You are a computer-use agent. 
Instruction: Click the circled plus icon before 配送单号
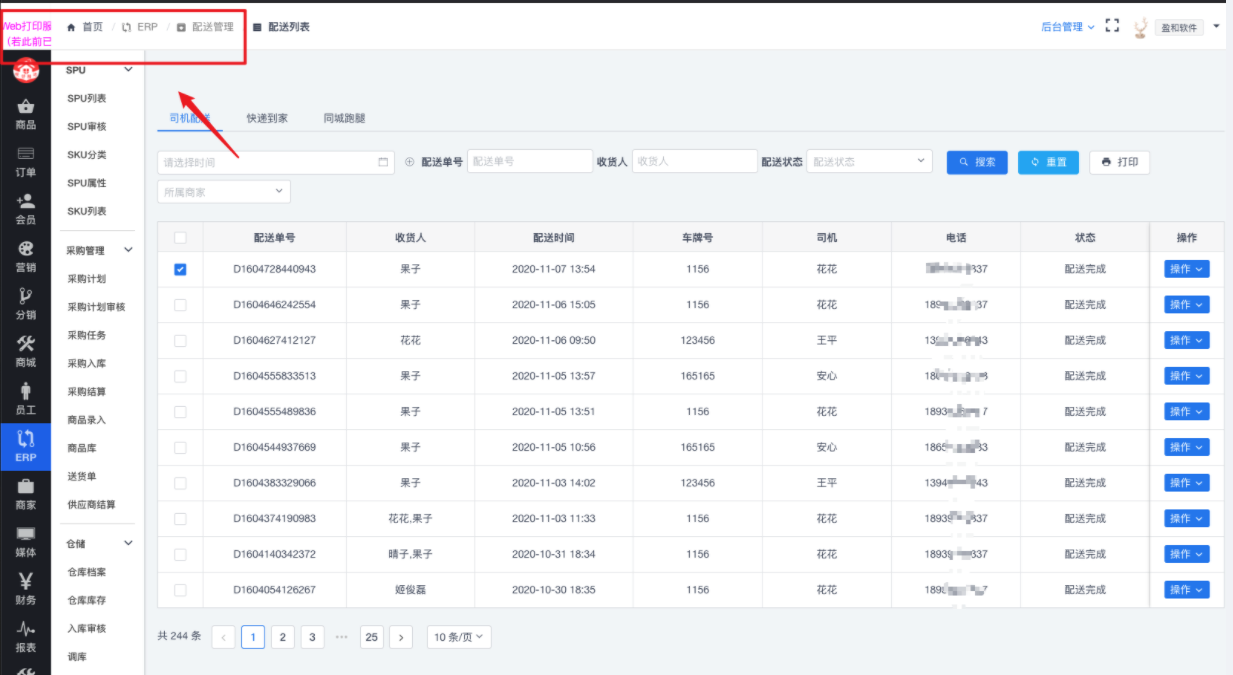(x=410, y=162)
